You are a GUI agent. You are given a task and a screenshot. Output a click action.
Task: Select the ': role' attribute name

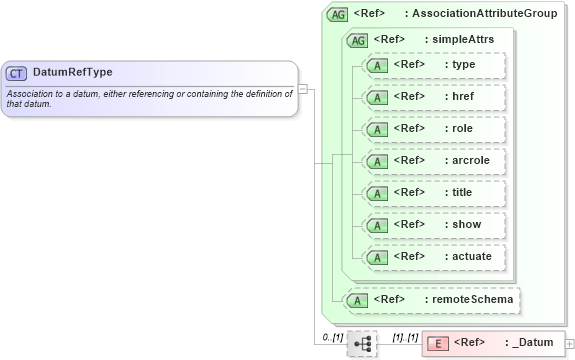point(458,128)
